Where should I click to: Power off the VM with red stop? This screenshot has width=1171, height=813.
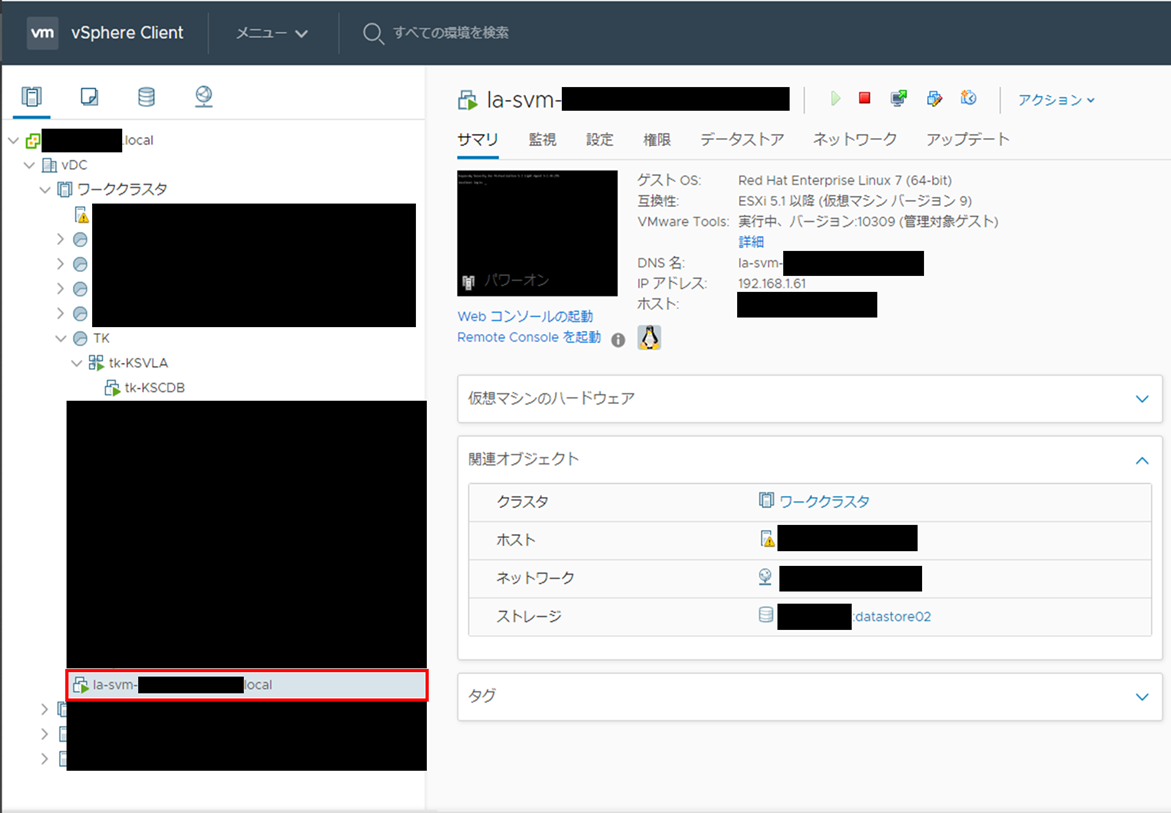865,98
